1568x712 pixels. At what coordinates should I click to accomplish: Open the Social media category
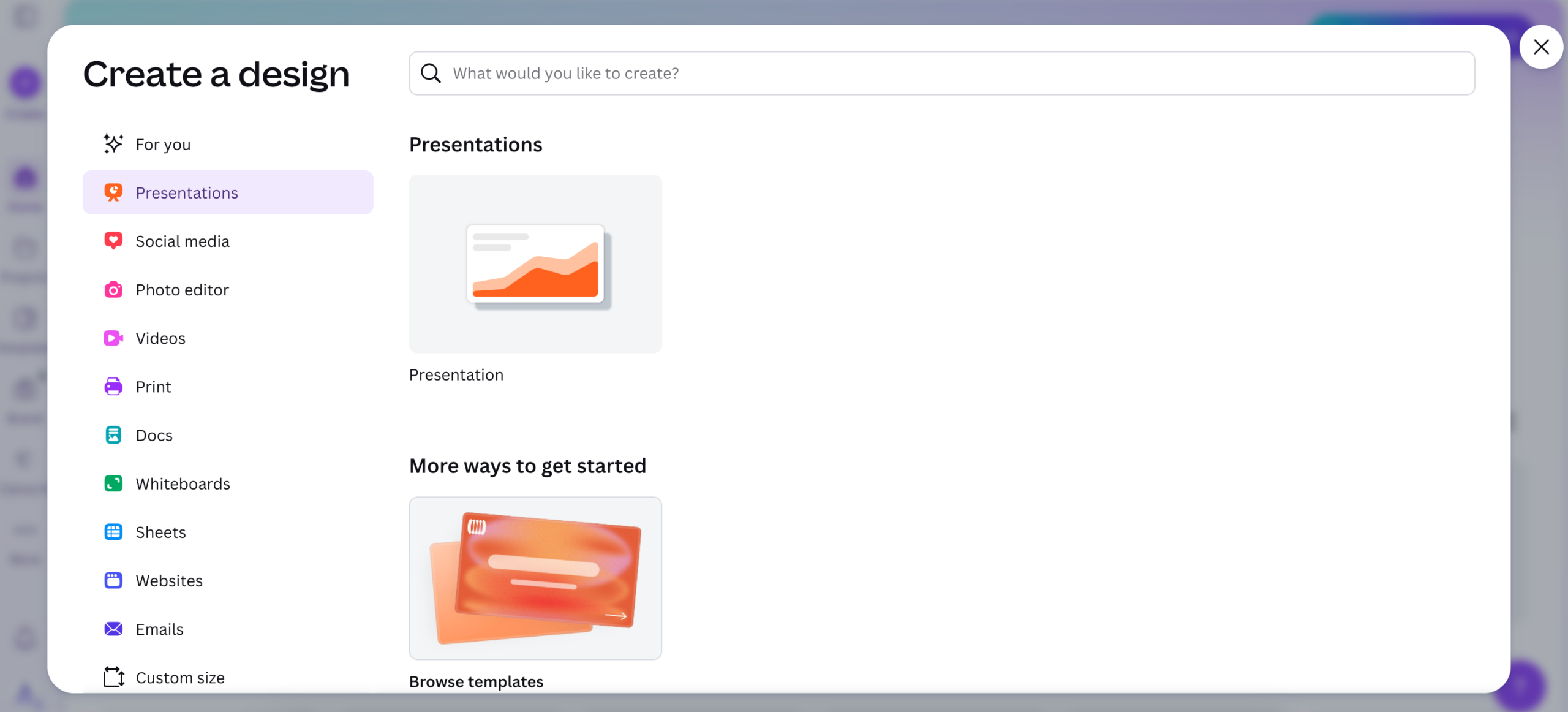(183, 241)
